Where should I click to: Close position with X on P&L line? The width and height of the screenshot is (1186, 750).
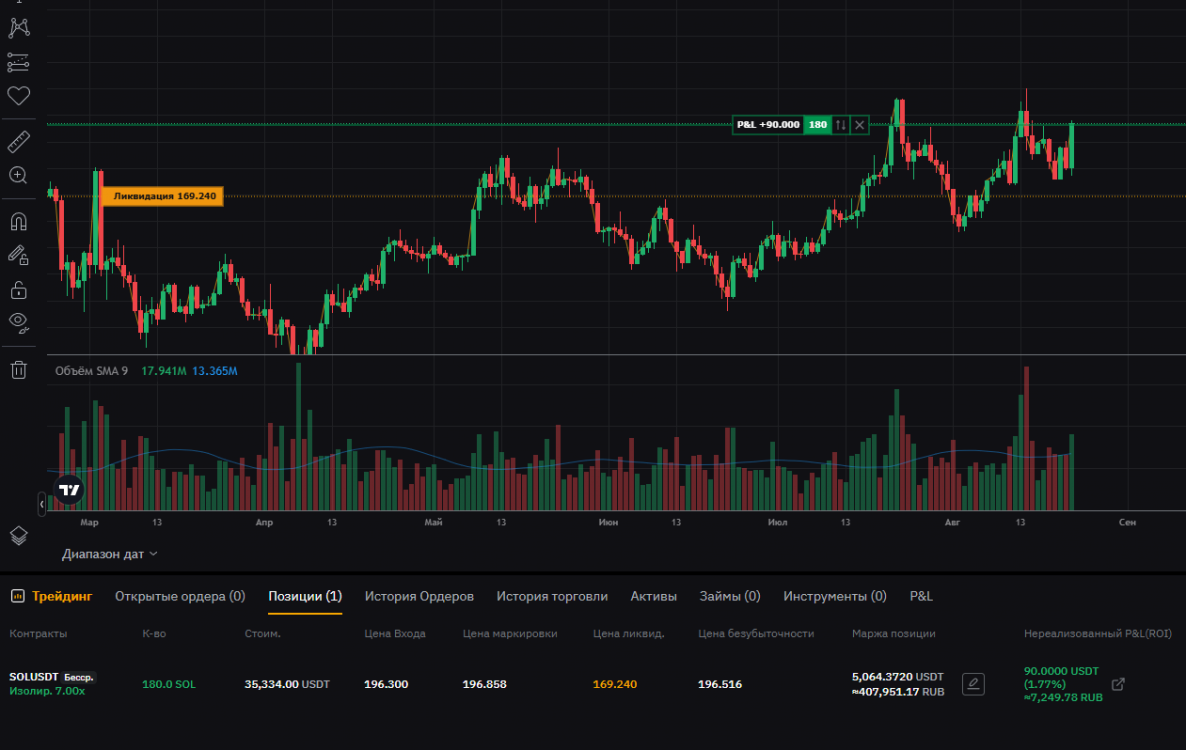860,125
